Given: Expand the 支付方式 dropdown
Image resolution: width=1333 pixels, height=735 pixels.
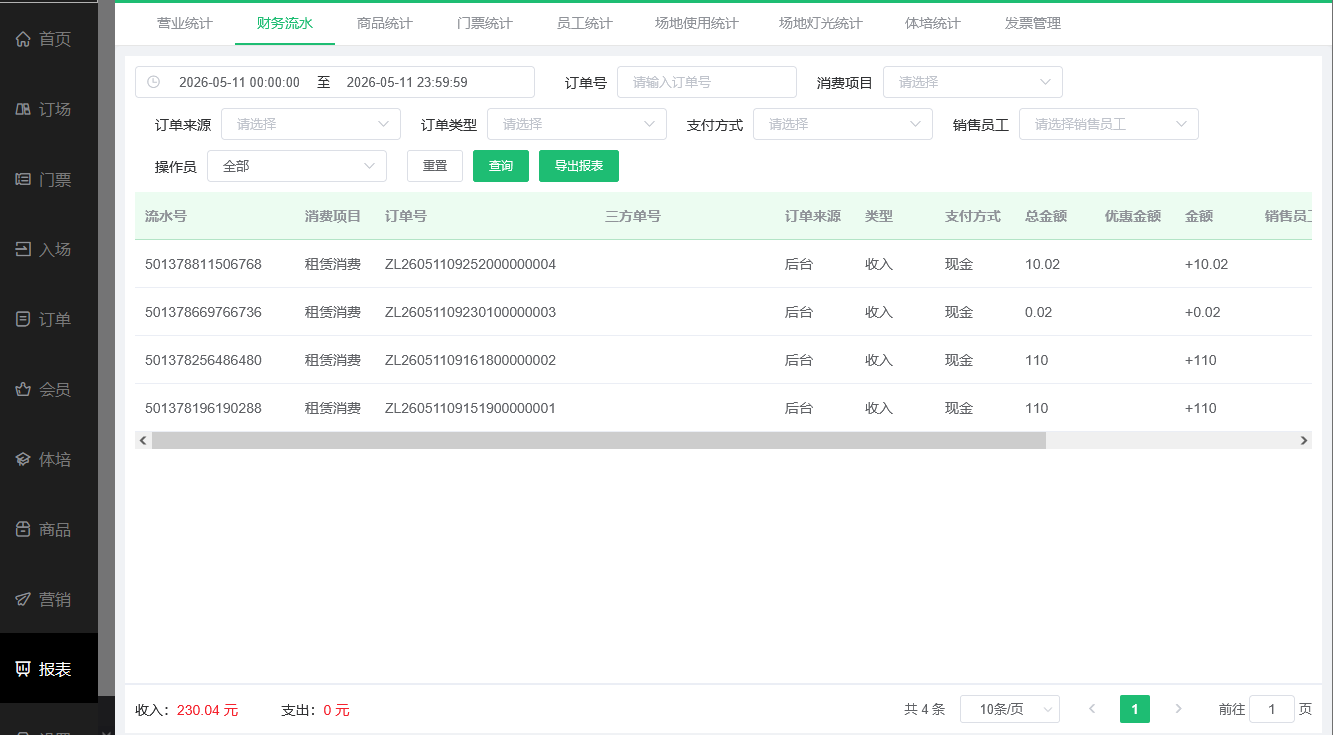Looking at the screenshot, I should point(843,124).
